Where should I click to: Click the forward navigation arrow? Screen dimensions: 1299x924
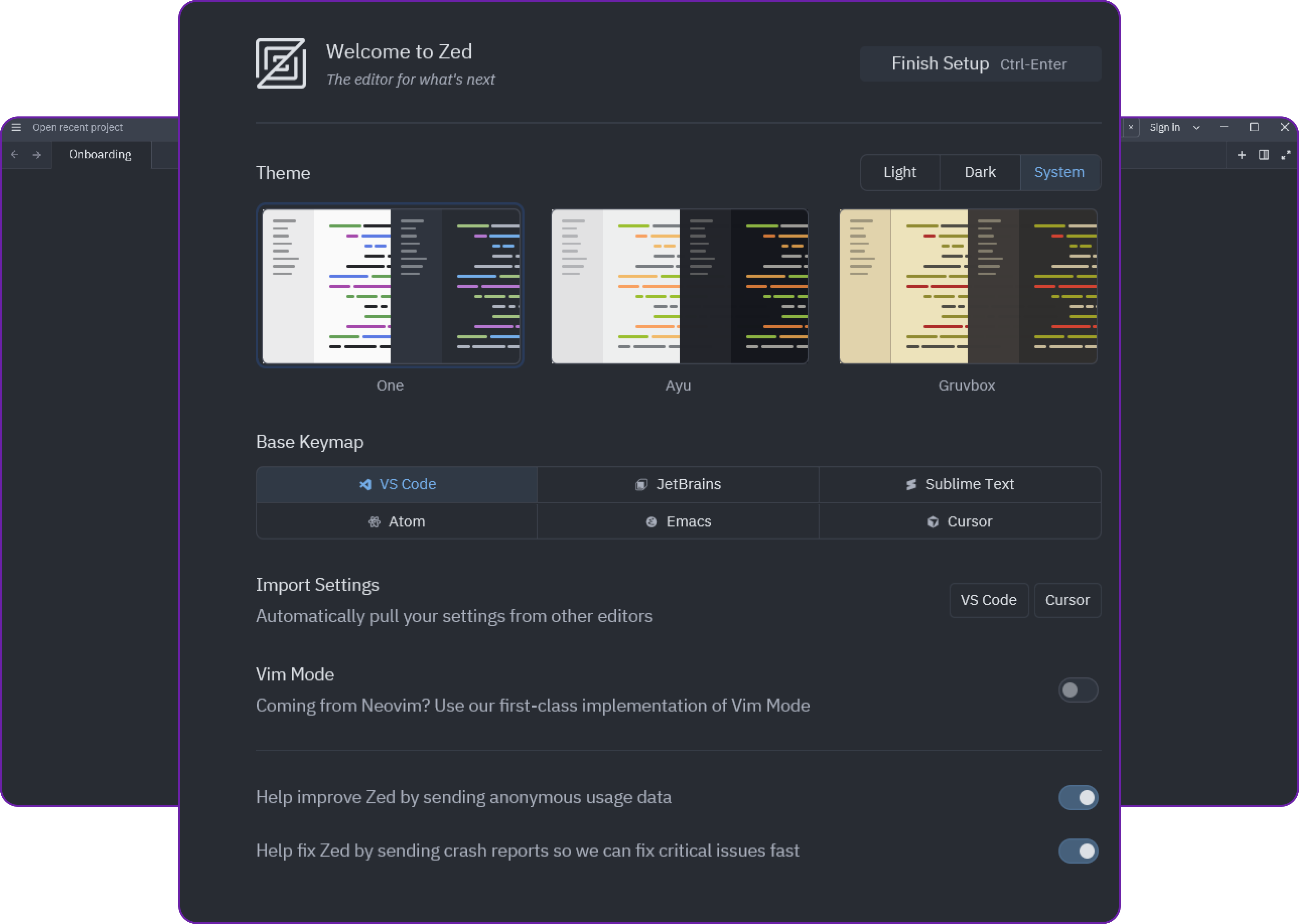(37, 154)
